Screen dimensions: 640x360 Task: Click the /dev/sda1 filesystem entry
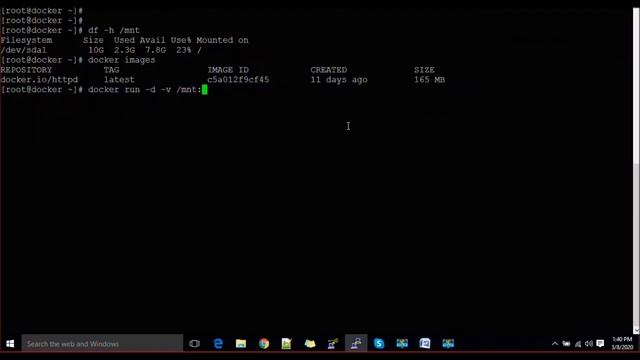click(24, 50)
